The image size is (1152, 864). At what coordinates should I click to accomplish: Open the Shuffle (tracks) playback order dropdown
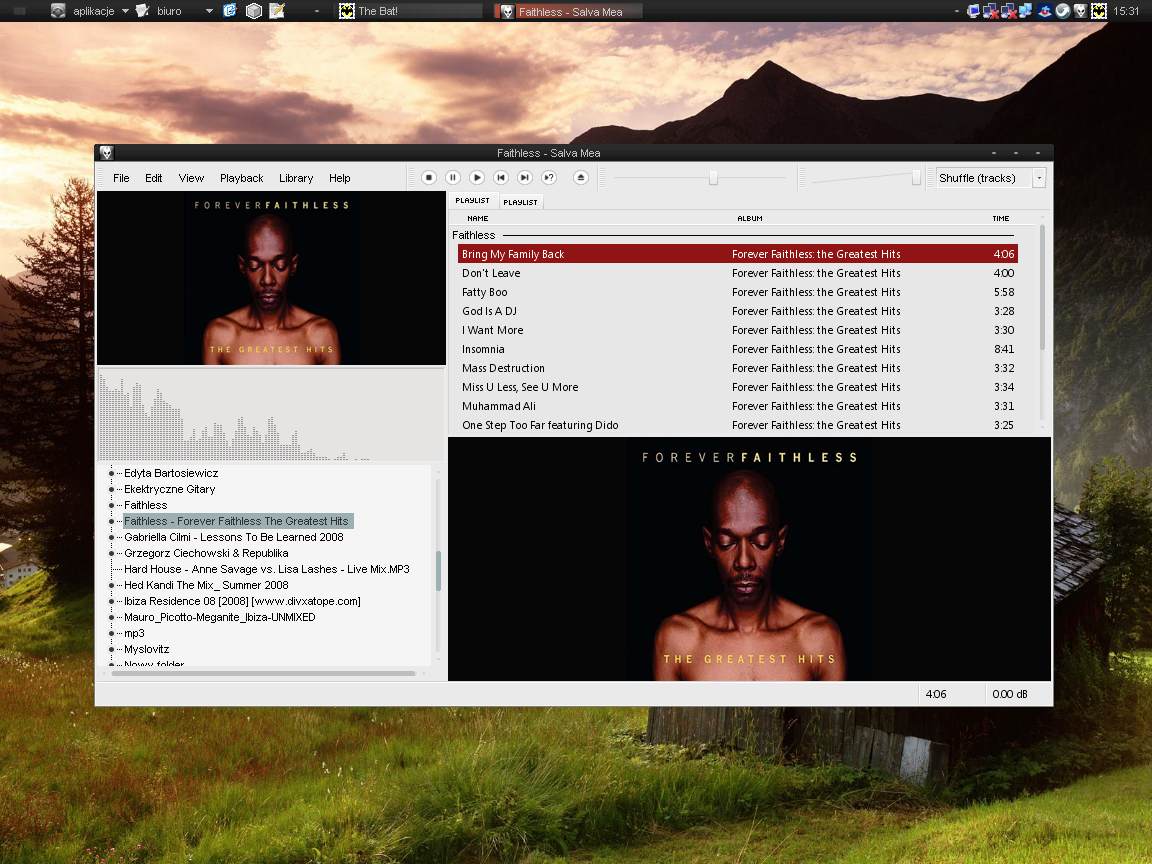[x=1039, y=178]
